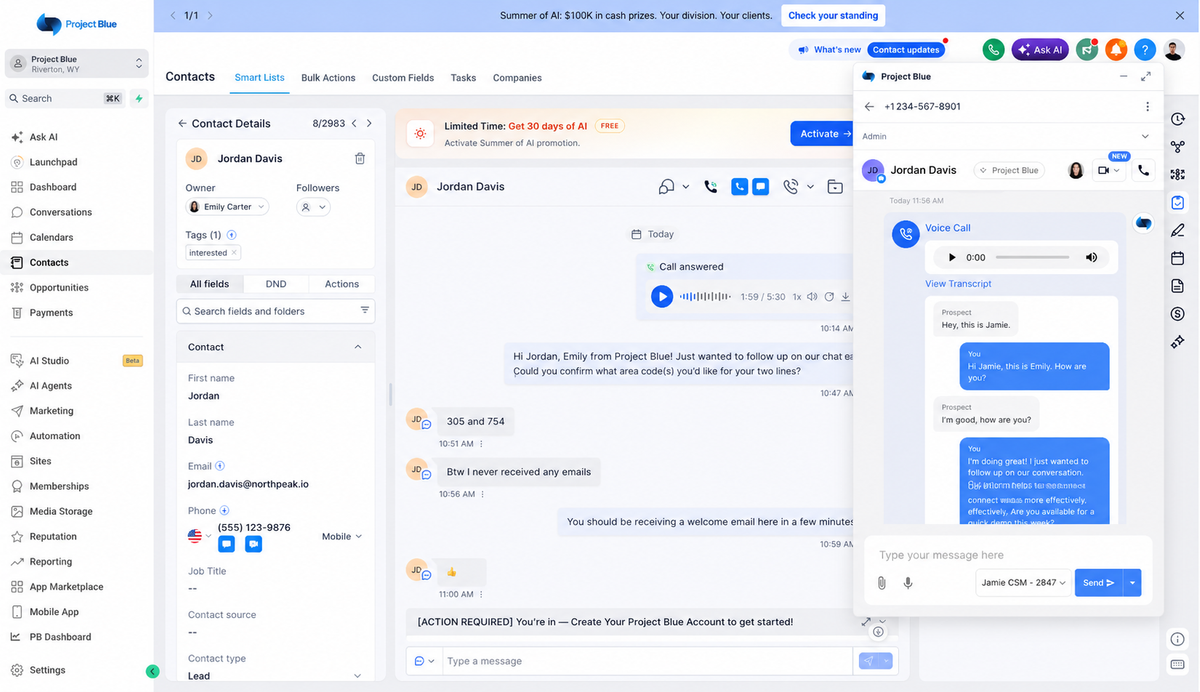Open the Jamie CSM - 2847 dropdown
The width and height of the screenshot is (1200, 692).
[1022, 583]
